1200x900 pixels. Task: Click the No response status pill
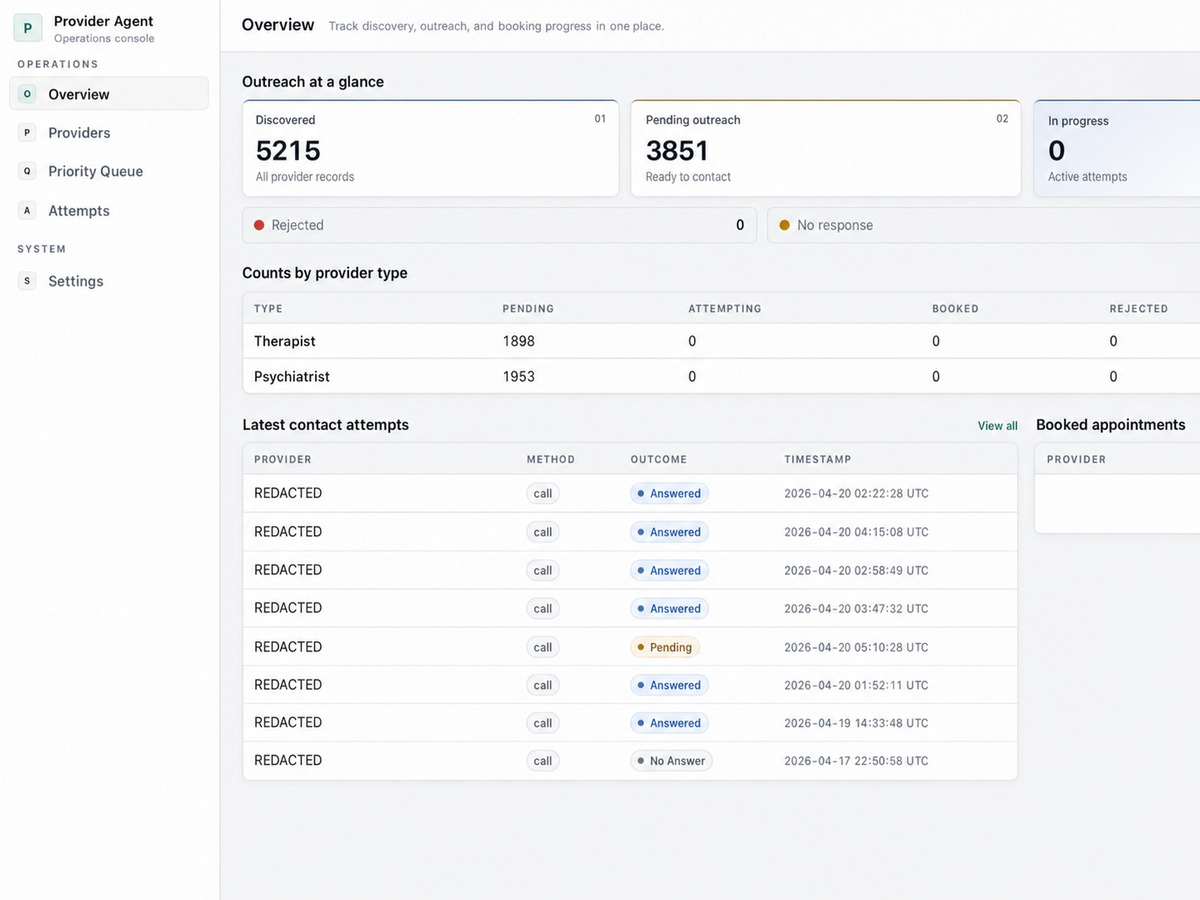coord(984,225)
